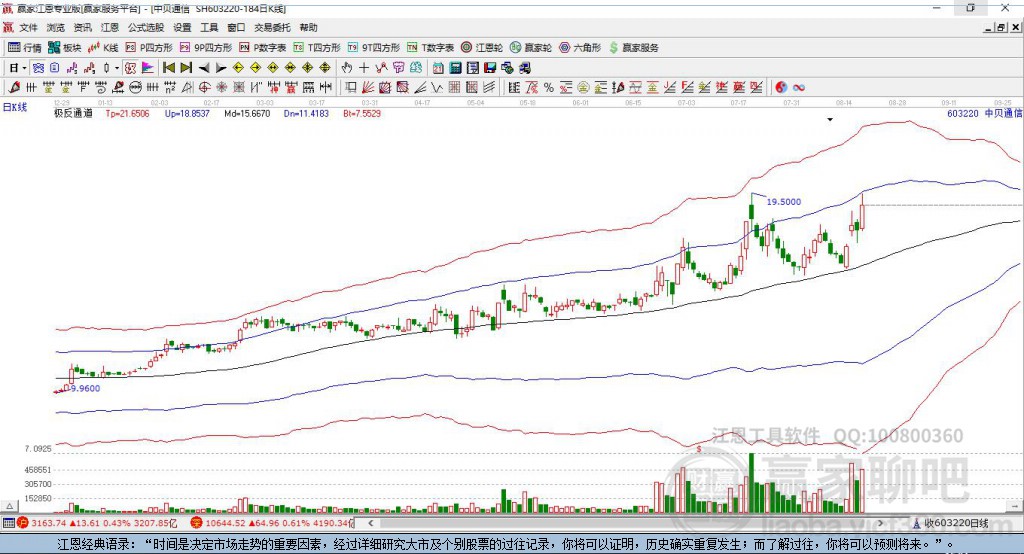Click the Tp=21.6506 value
Screen dimensions: 1024x554
tap(127, 113)
